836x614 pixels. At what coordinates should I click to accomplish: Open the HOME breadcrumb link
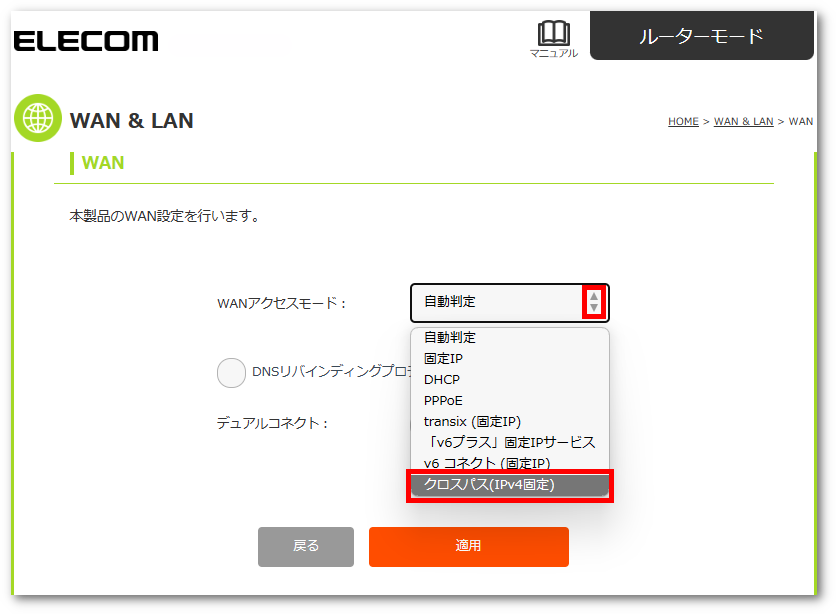683,122
